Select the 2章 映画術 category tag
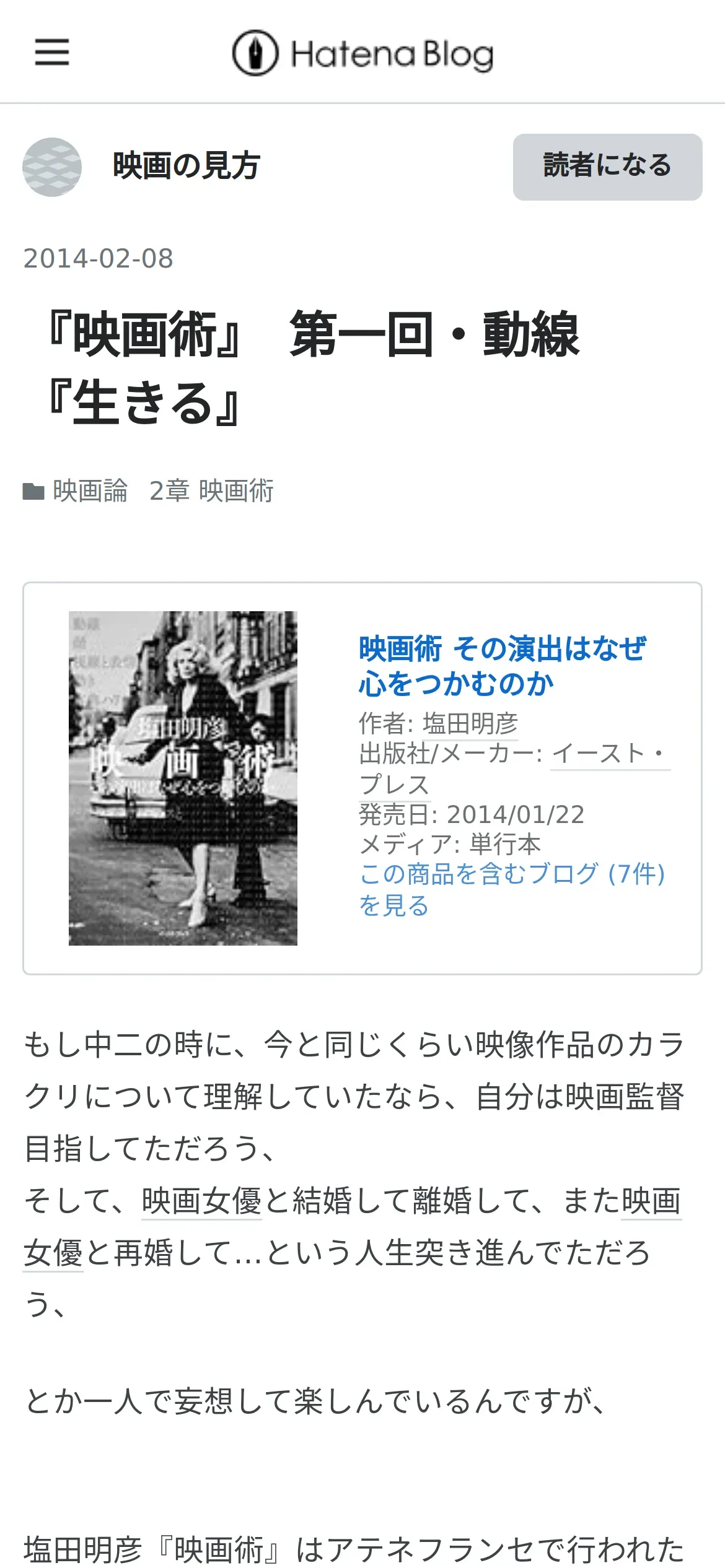Image resolution: width=725 pixels, height=1568 pixels. [x=211, y=490]
